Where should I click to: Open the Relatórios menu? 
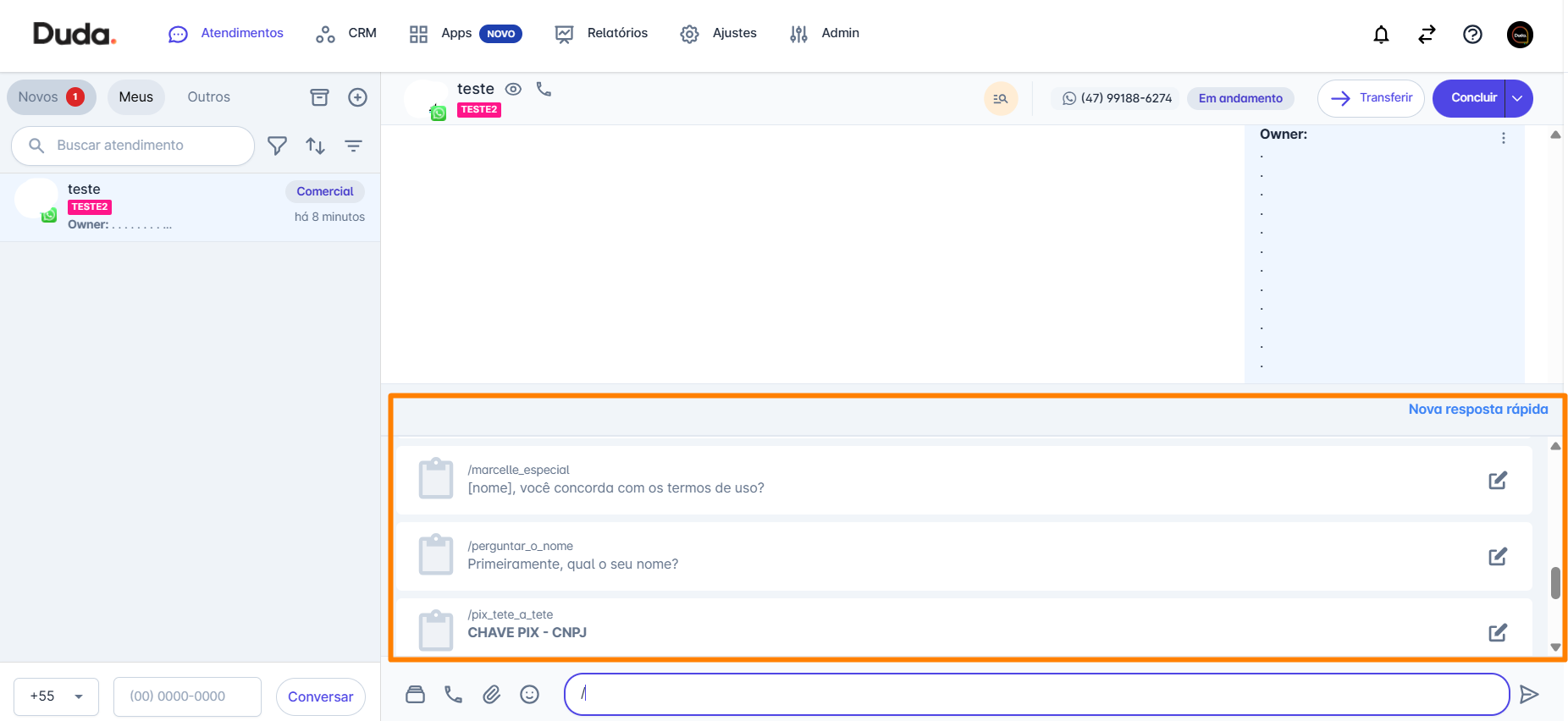tap(602, 34)
